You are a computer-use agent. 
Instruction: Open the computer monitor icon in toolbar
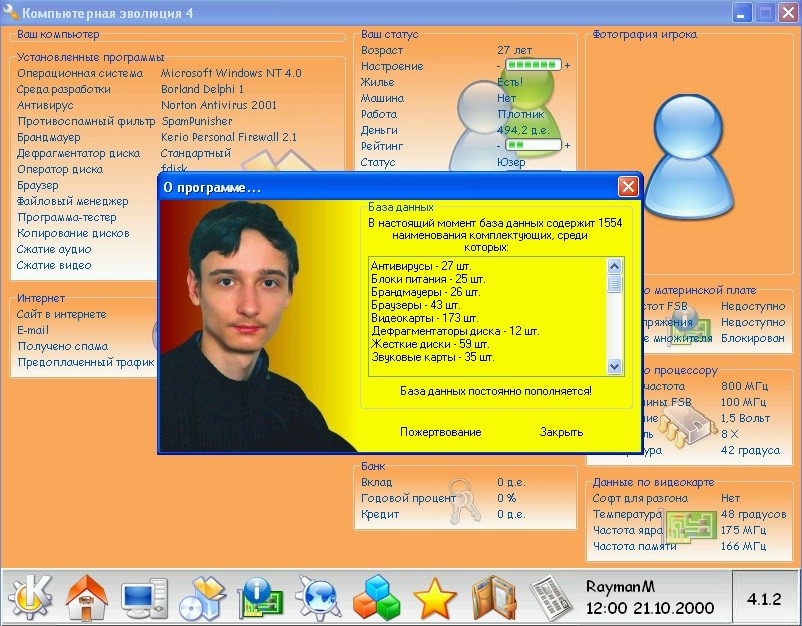pyautogui.click(x=144, y=598)
